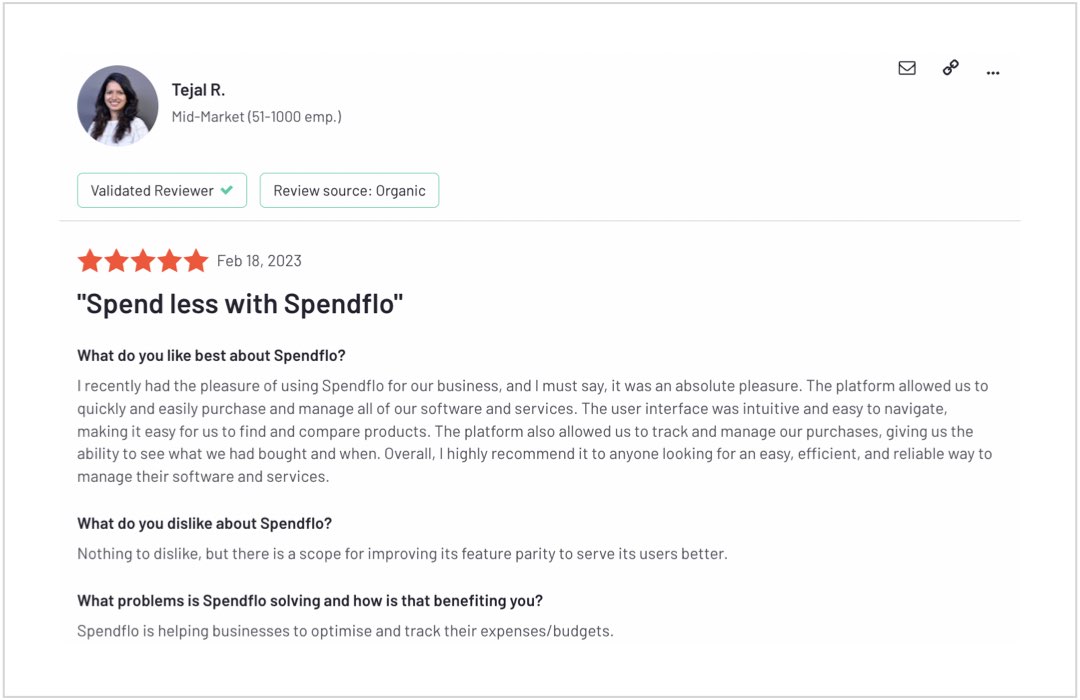Copy the review link using the chain icon
Screen dimensions: 1080x700
coord(949,68)
